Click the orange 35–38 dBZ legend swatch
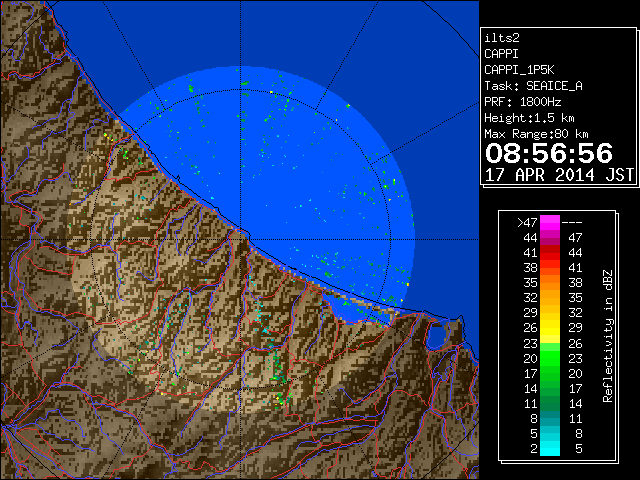Viewport: 640px width, 480px height. (550, 282)
